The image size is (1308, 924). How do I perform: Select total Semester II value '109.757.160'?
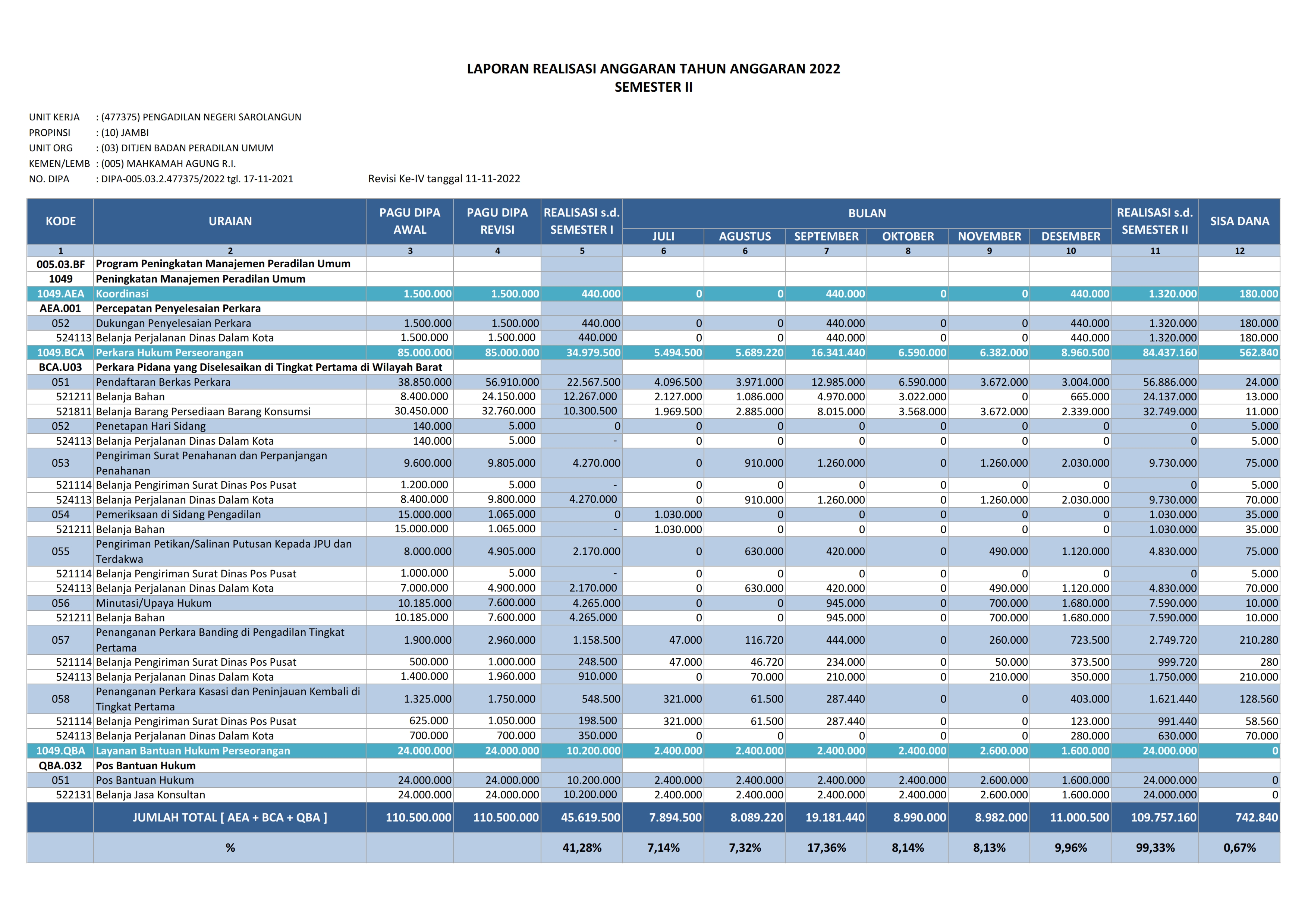[x=1164, y=817]
